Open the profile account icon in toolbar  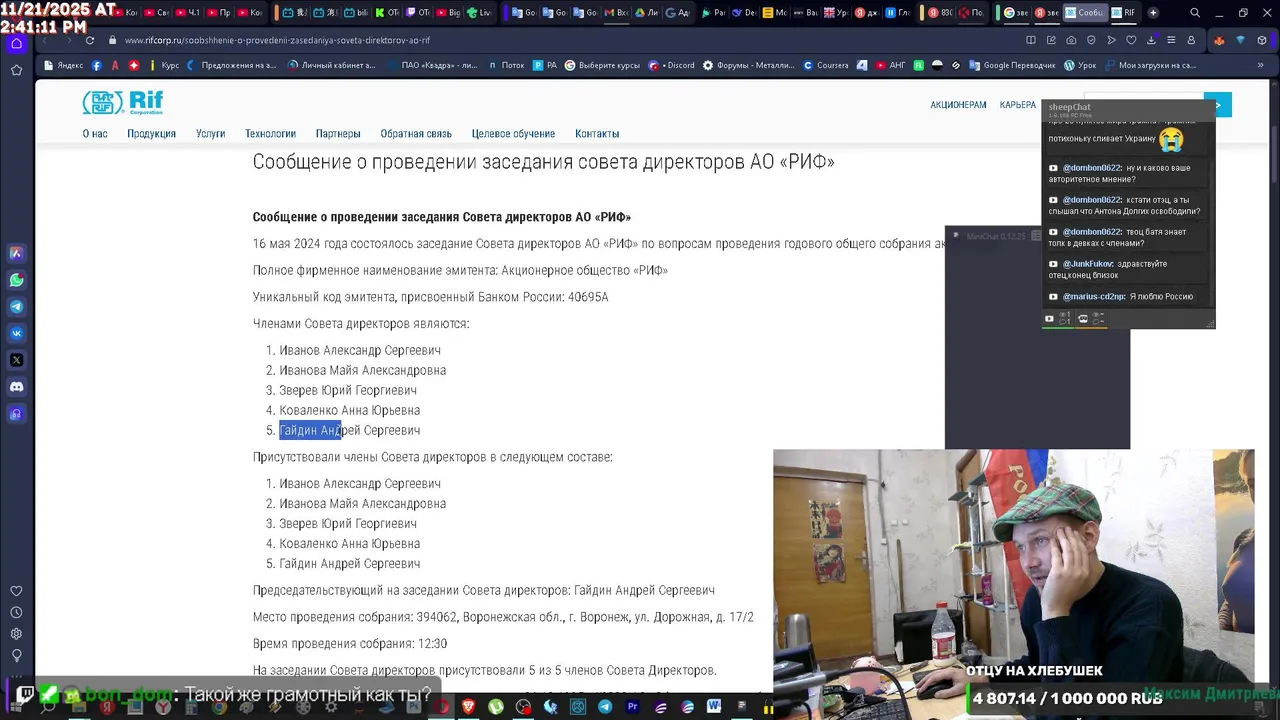pos(1191,40)
